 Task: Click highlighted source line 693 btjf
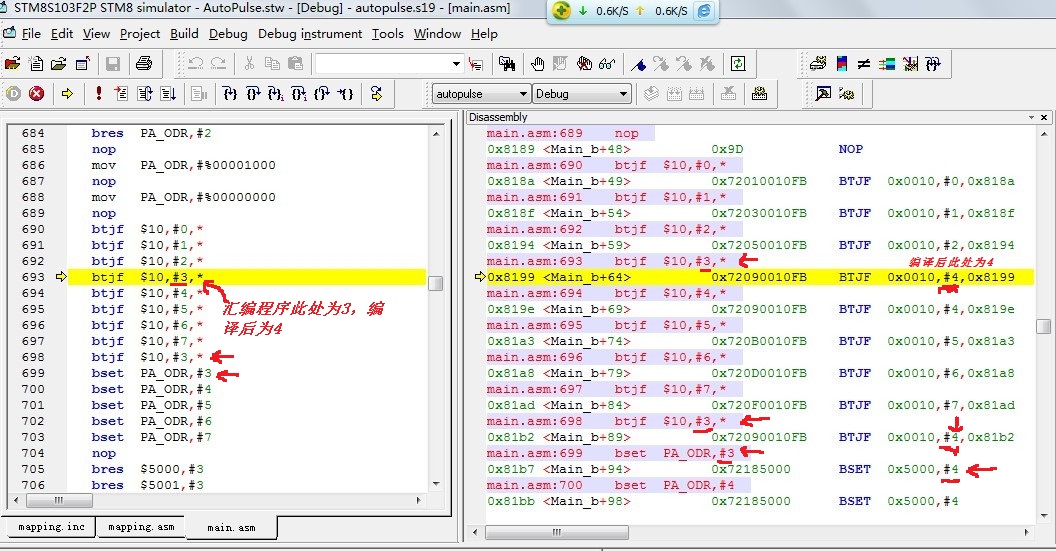click(246, 277)
